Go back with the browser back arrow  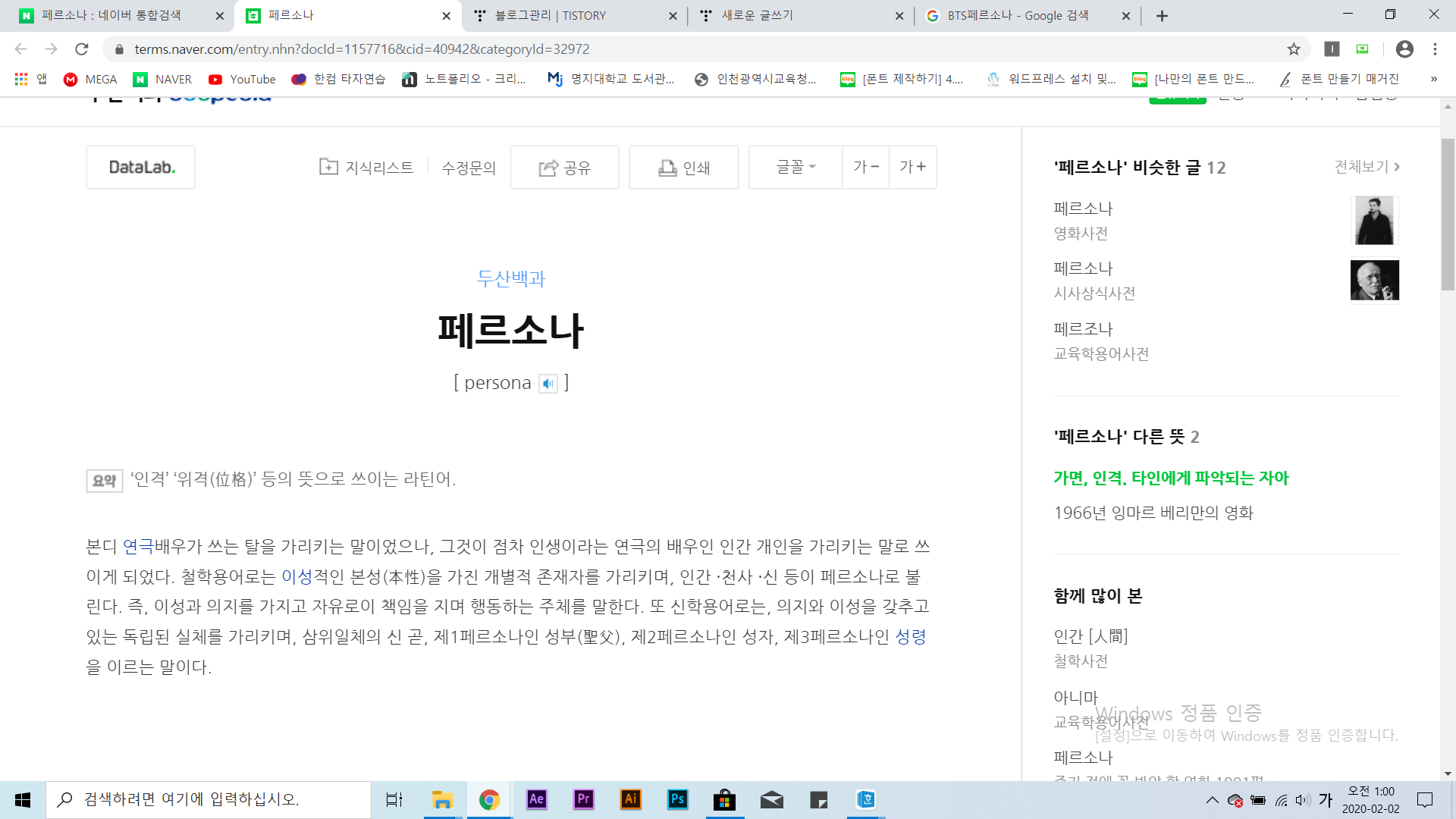click(20, 49)
